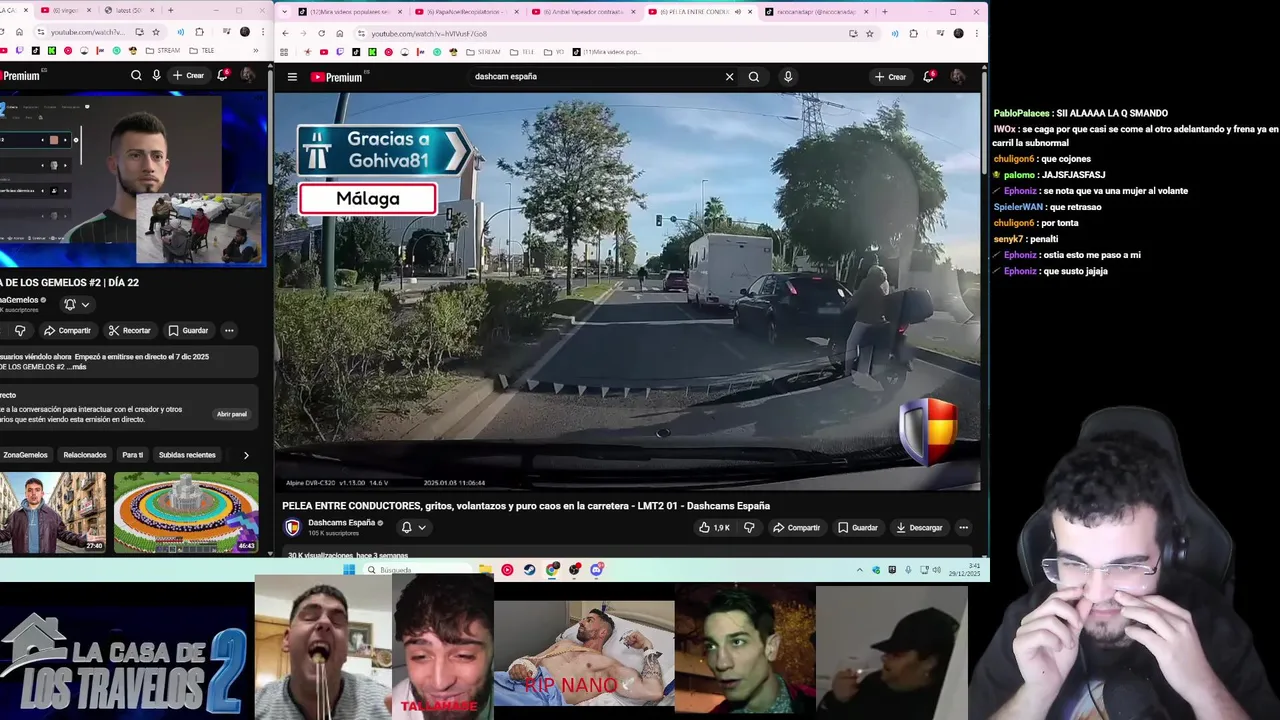Click Guardar under the dashcam video
The image size is (1280, 720).
pos(858,527)
